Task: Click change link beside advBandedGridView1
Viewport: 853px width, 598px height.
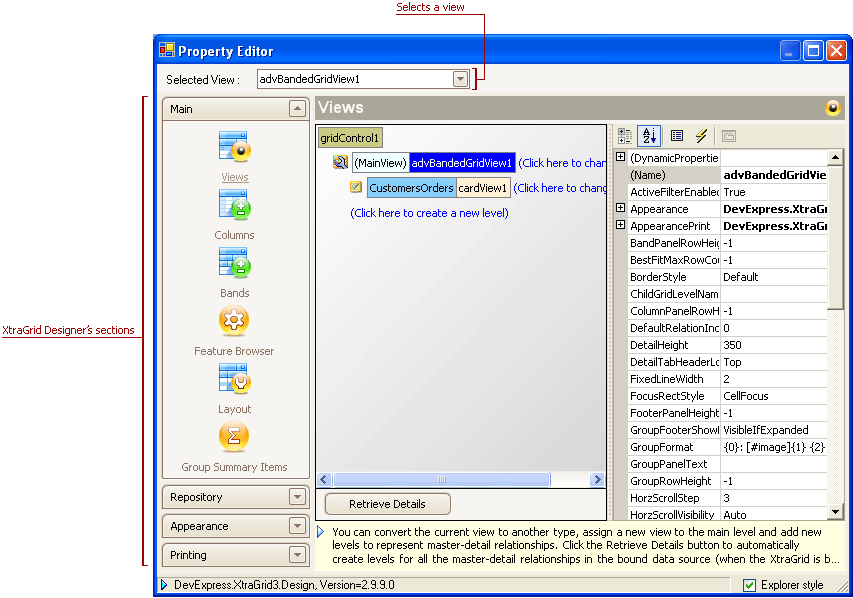Action: [562, 163]
